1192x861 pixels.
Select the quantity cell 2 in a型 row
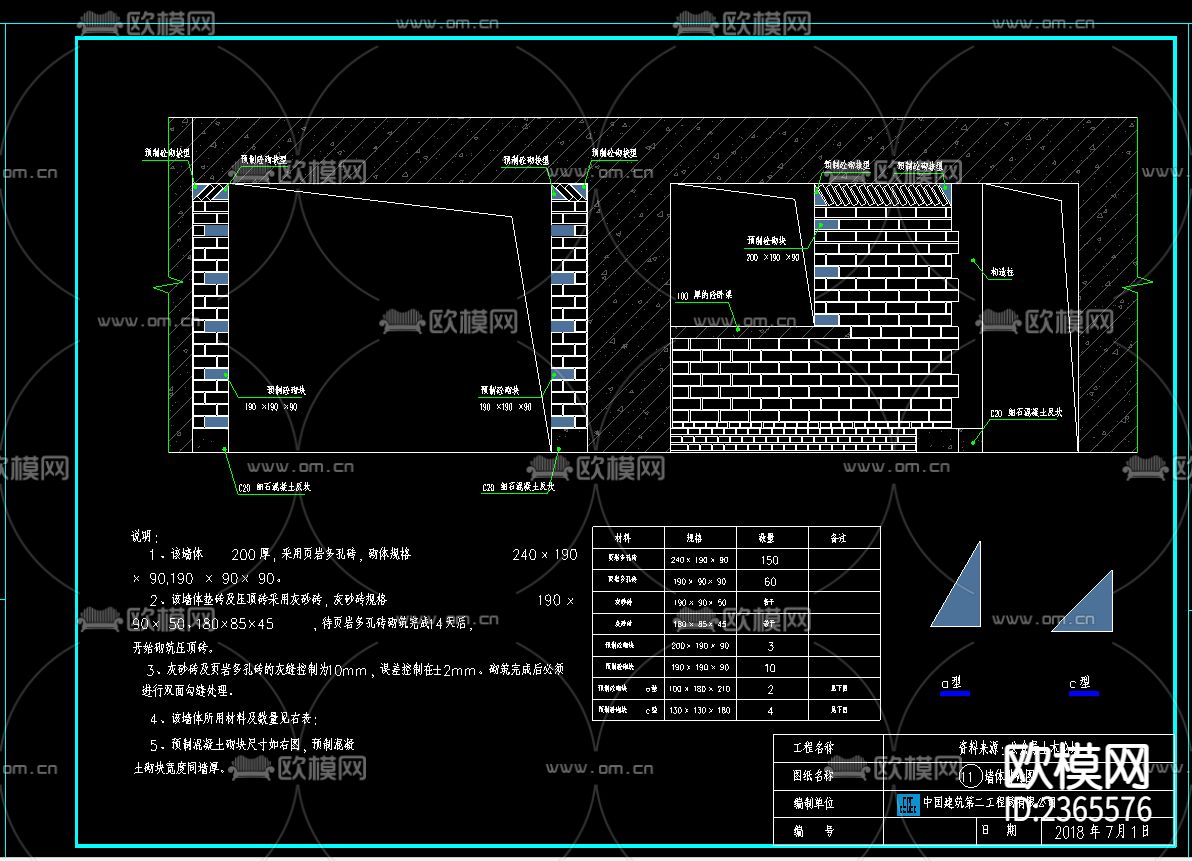[x=770, y=689]
